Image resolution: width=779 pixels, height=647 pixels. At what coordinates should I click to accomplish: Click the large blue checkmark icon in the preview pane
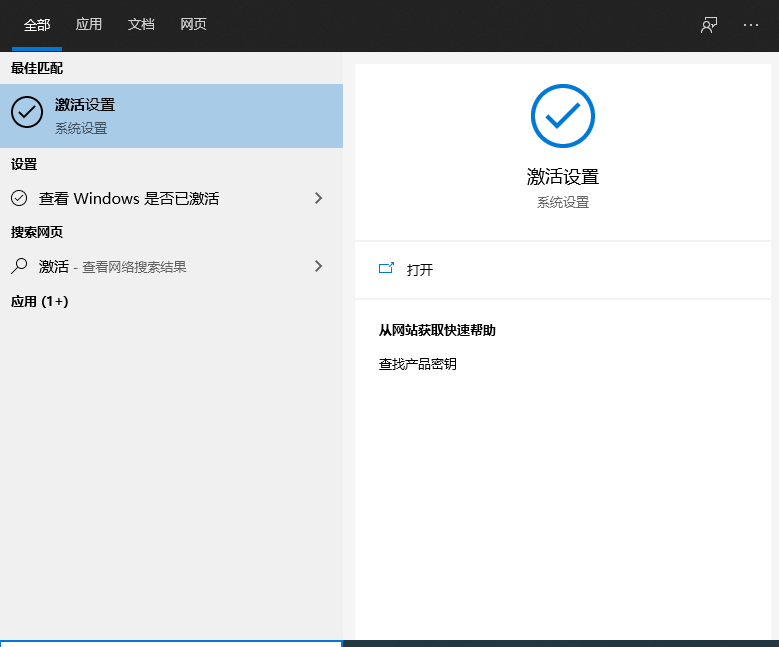pos(562,116)
